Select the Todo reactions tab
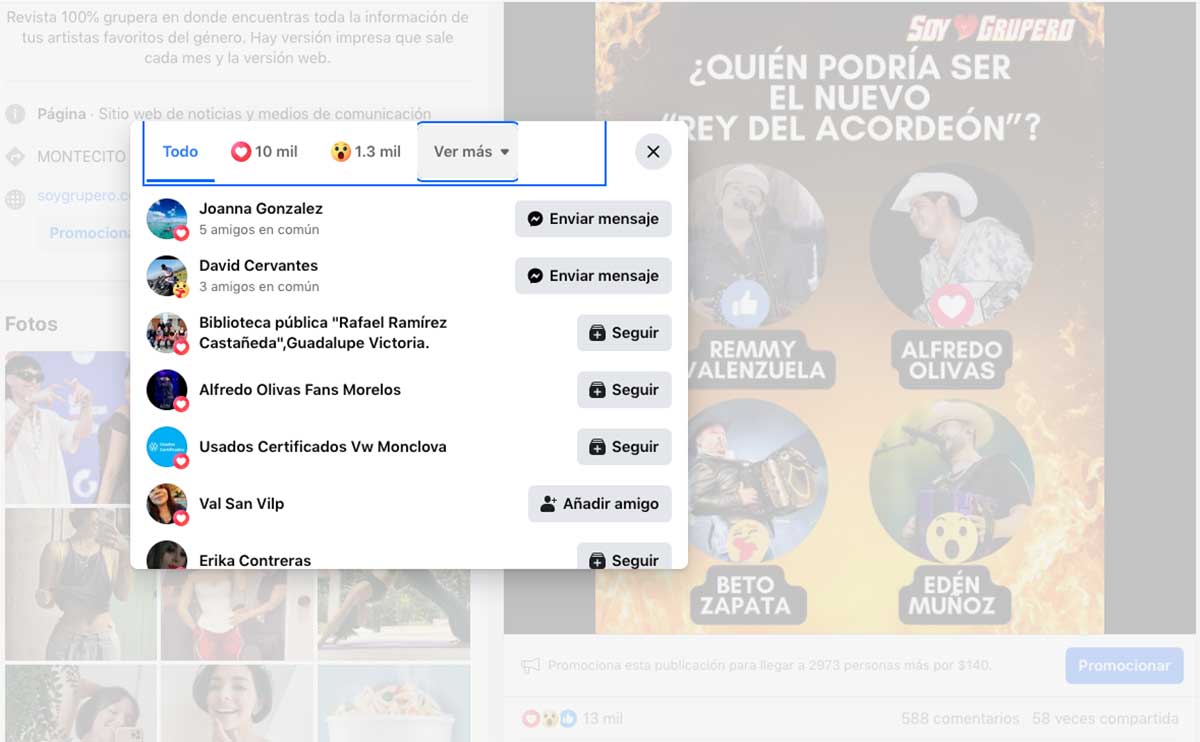Screen dimensions: 1200x742 tap(180, 152)
